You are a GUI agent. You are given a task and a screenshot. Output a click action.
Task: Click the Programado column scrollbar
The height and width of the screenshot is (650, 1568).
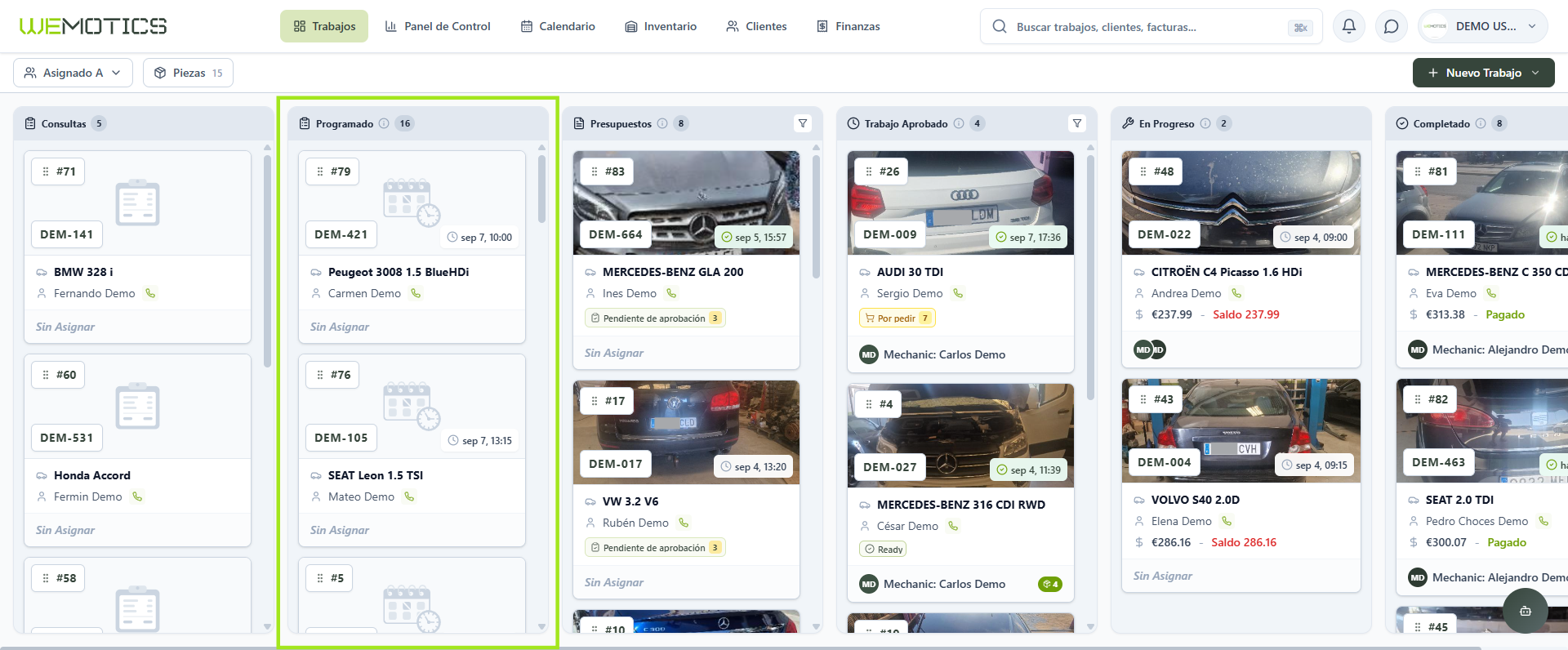tap(541, 189)
